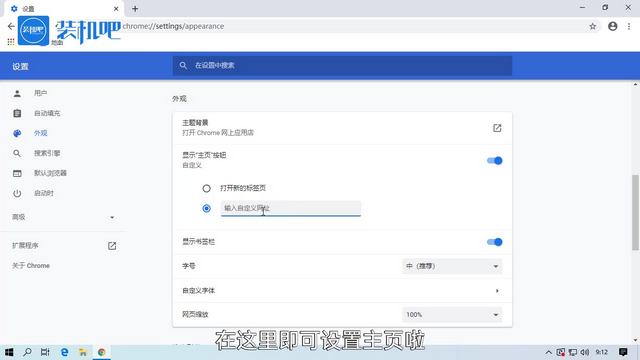Click the 设置 header title

(20, 67)
